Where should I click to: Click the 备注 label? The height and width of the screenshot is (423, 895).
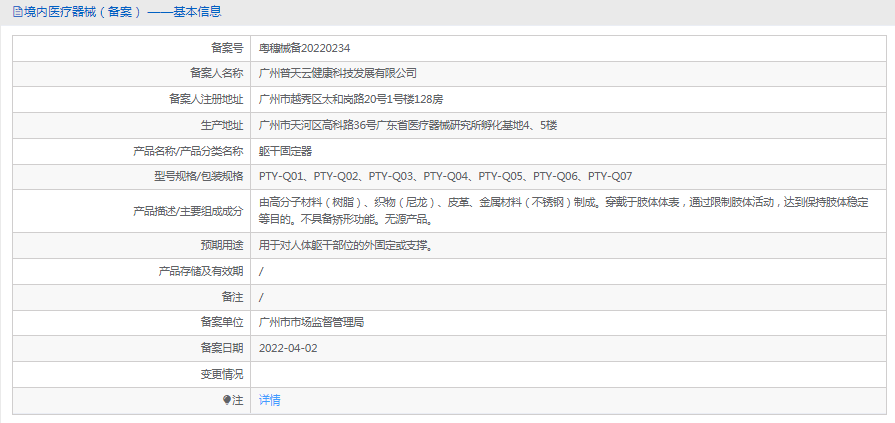coord(232,297)
